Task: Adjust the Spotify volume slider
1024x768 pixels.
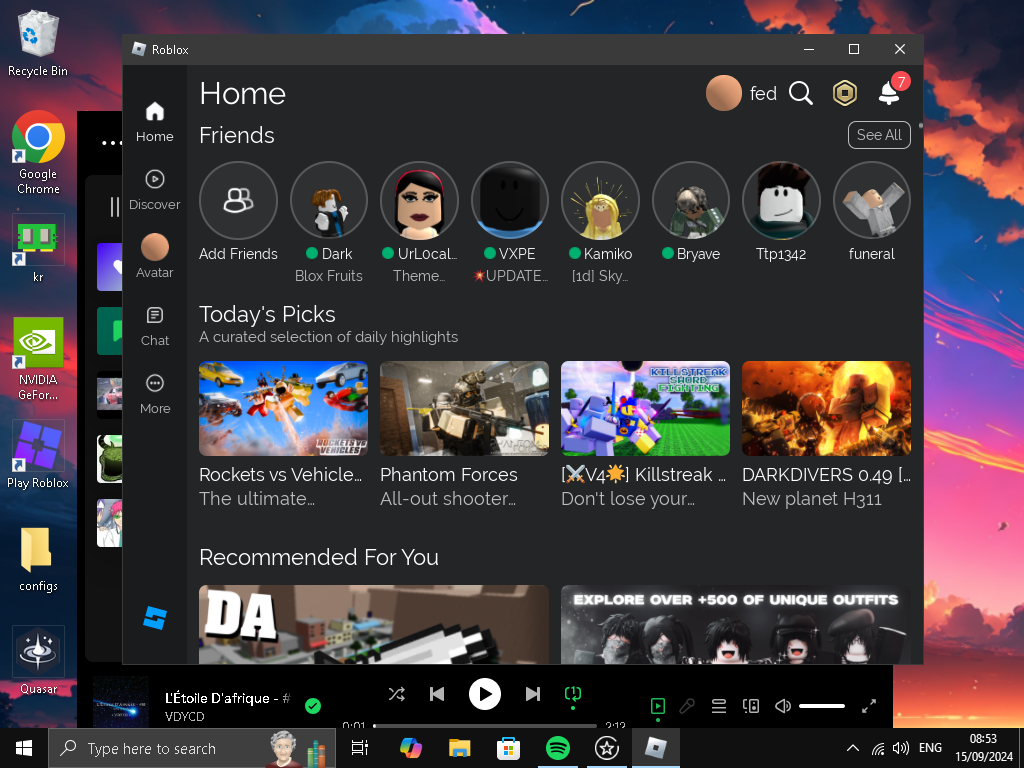Action: [822, 706]
